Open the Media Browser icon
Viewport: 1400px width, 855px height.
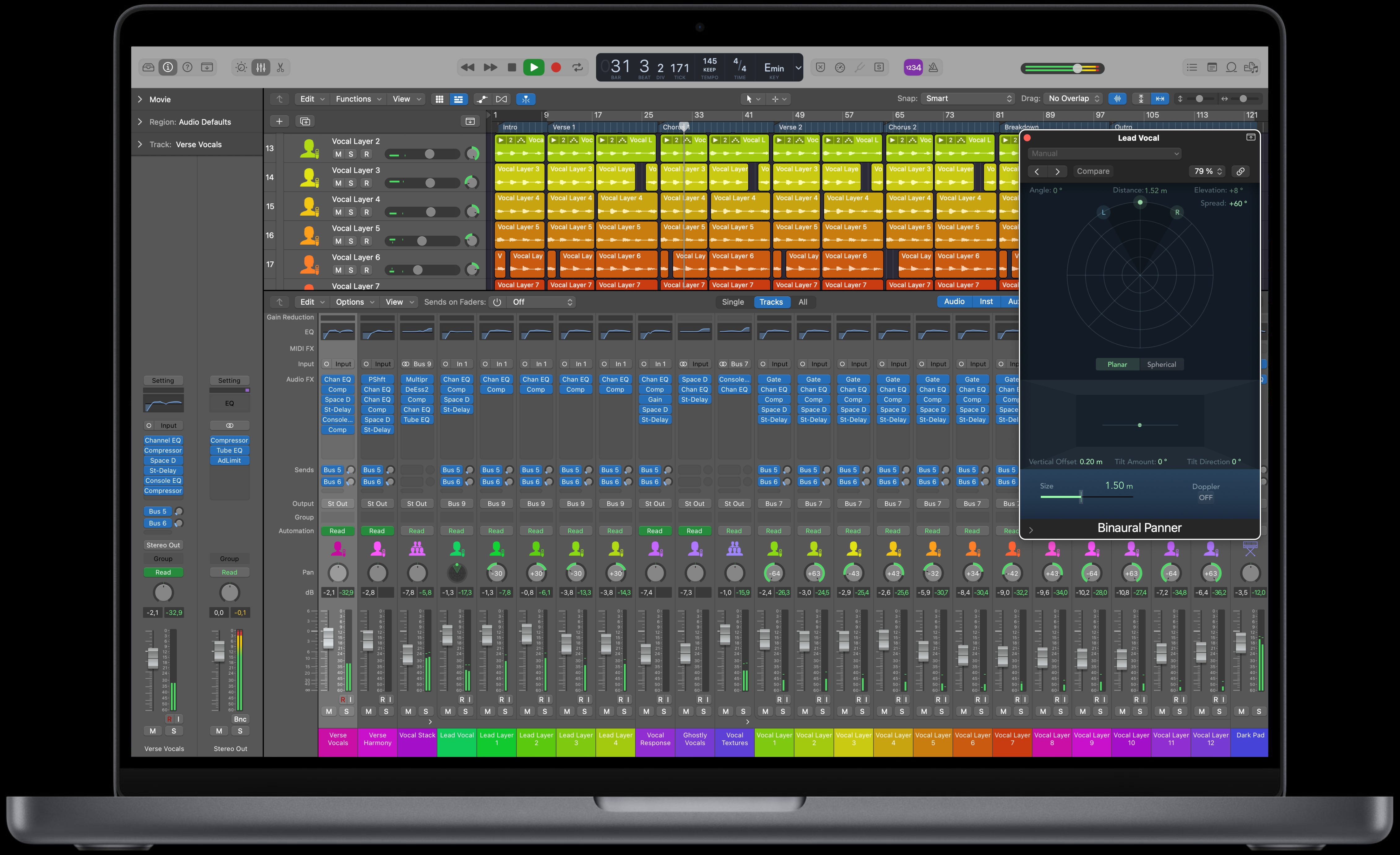point(1251,67)
